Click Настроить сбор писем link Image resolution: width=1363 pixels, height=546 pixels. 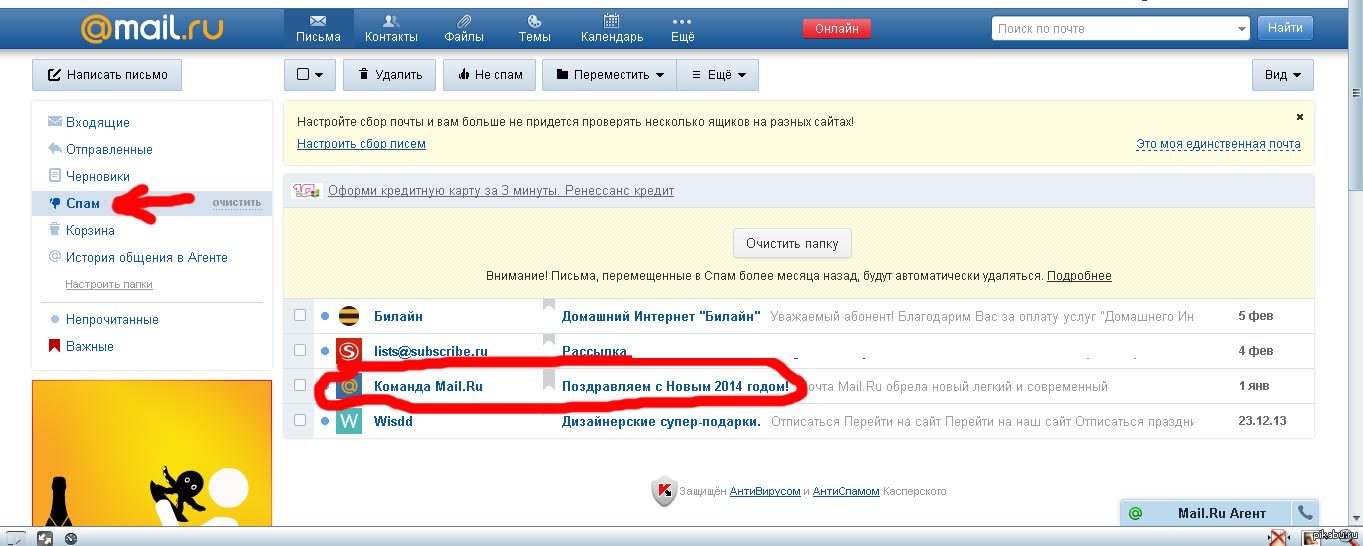click(361, 144)
